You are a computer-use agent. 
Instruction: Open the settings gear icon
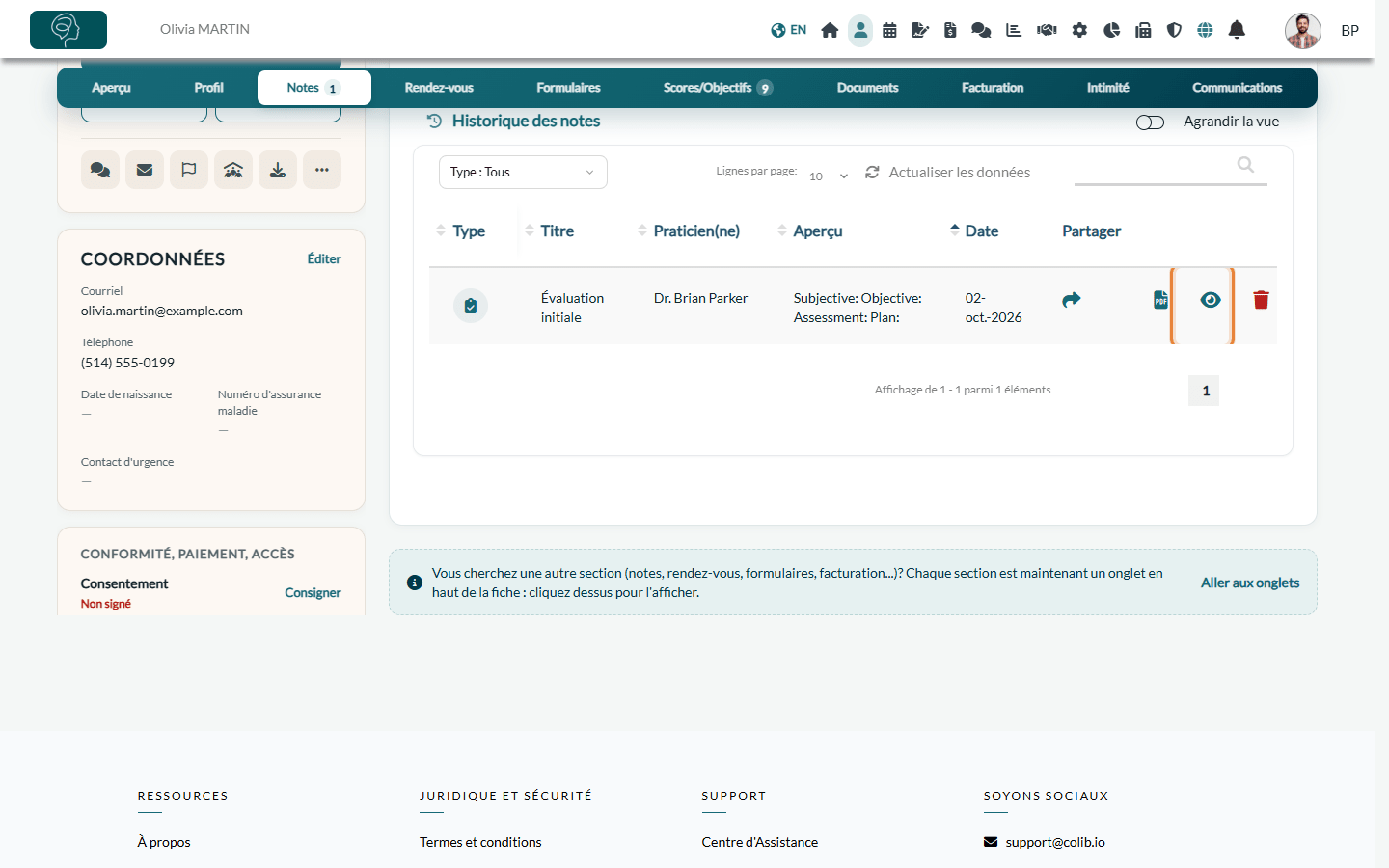[1079, 30]
